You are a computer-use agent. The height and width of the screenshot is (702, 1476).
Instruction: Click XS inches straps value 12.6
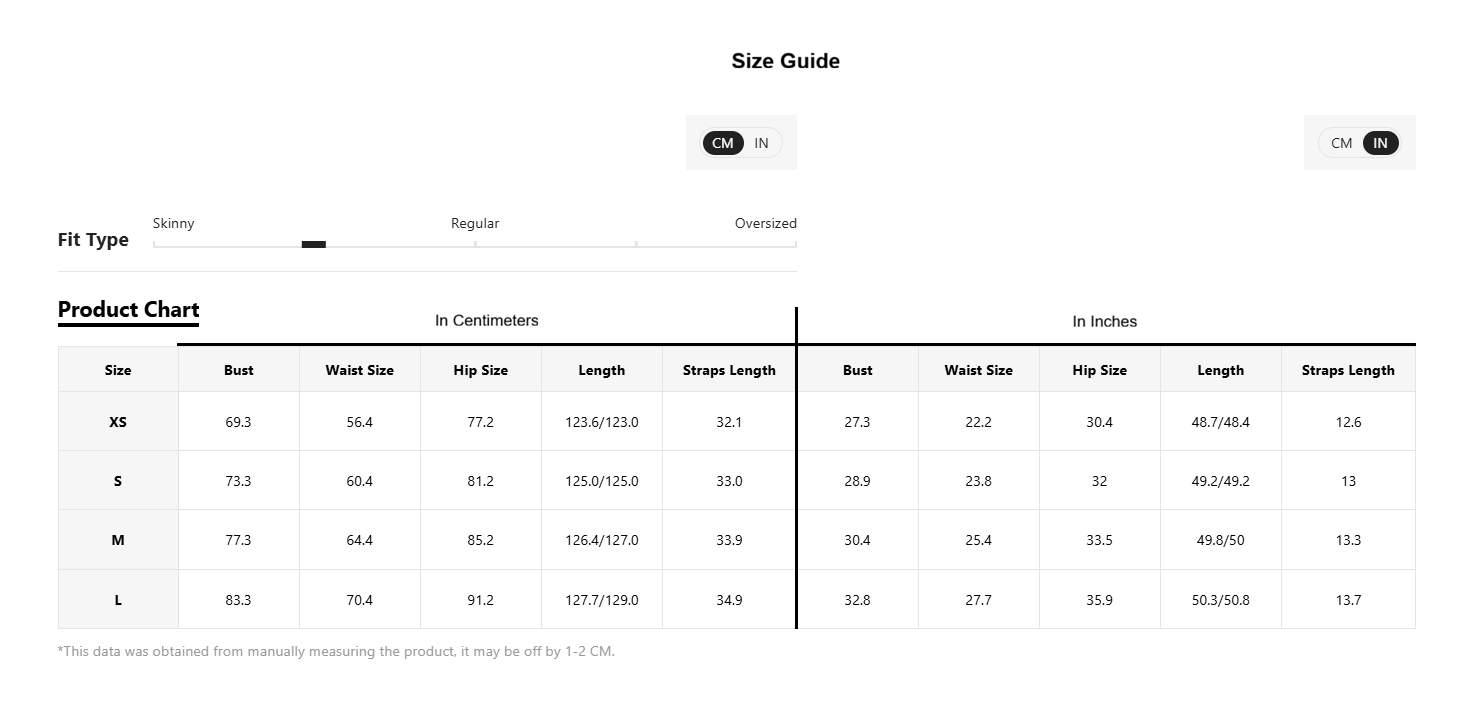[x=1348, y=422]
